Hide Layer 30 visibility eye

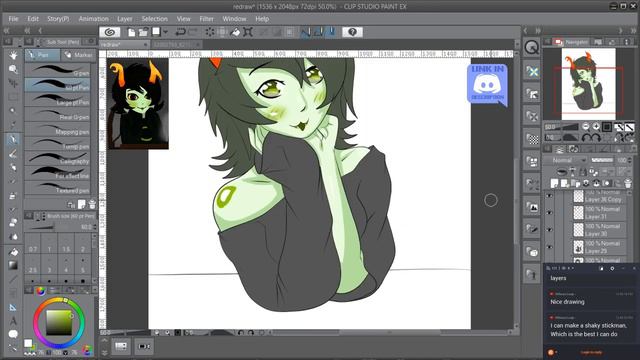[549, 230]
